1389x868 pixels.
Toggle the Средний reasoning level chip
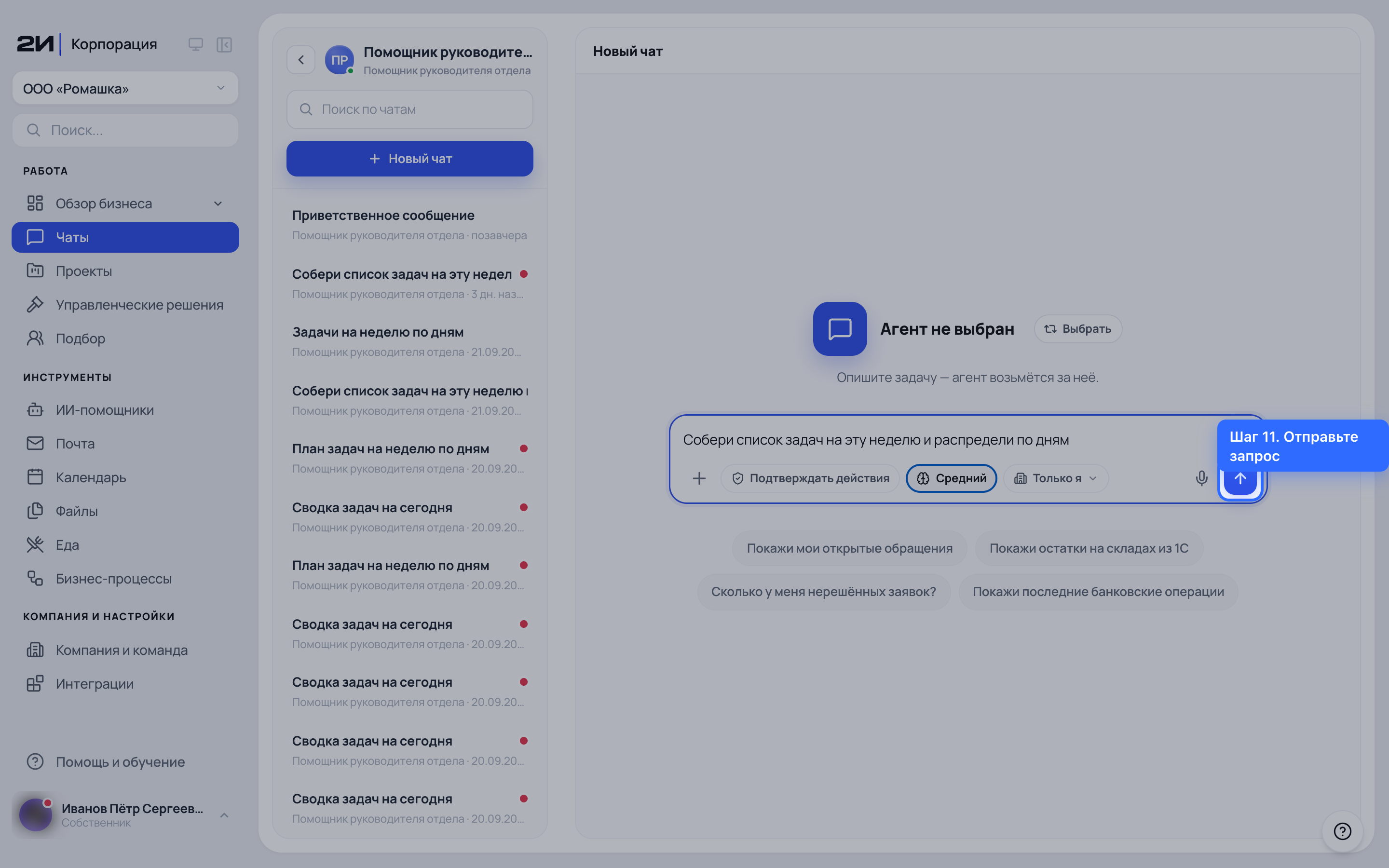tap(951, 478)
